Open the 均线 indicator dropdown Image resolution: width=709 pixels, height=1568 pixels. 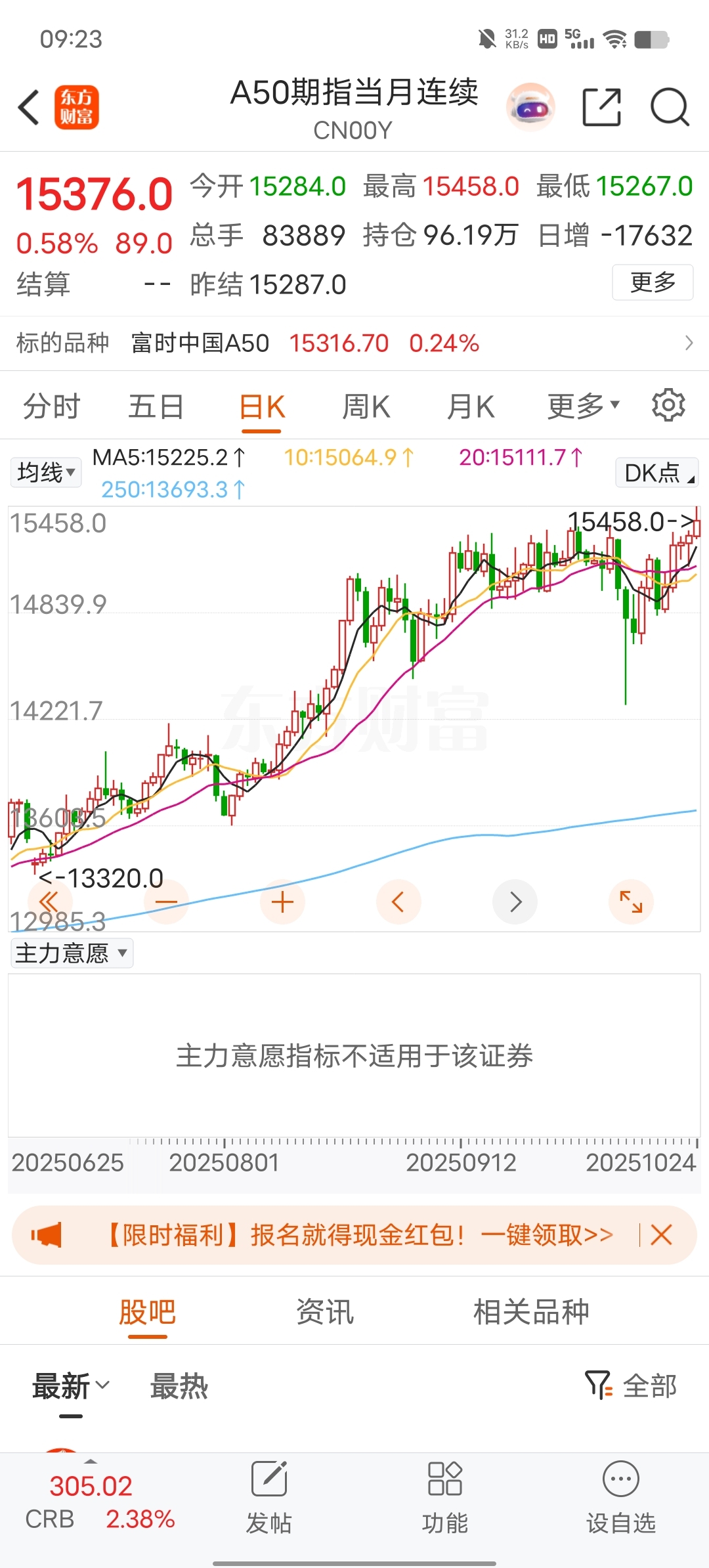click(46, 472)
